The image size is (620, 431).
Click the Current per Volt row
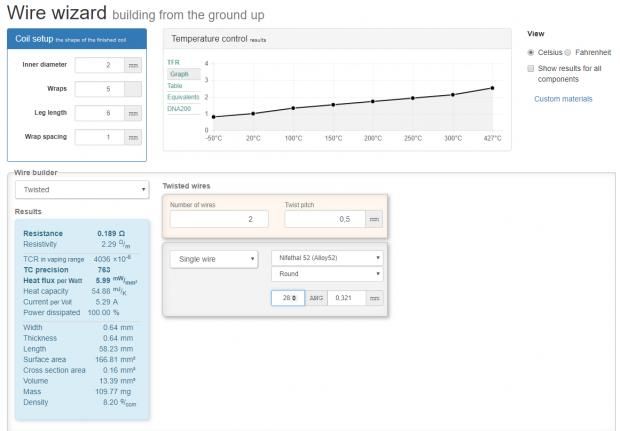(71, 302)
